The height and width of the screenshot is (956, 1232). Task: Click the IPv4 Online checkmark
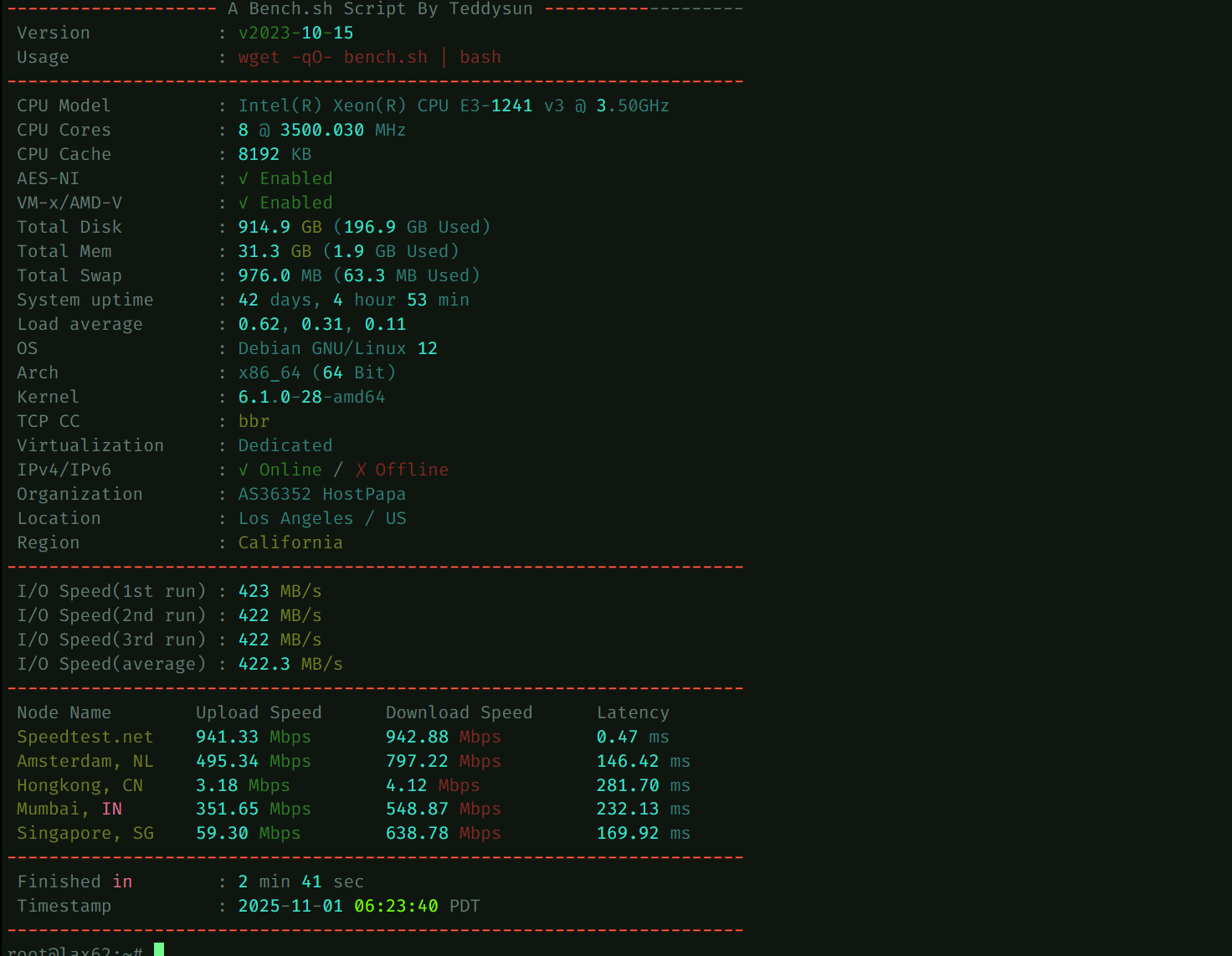(244, 470)
